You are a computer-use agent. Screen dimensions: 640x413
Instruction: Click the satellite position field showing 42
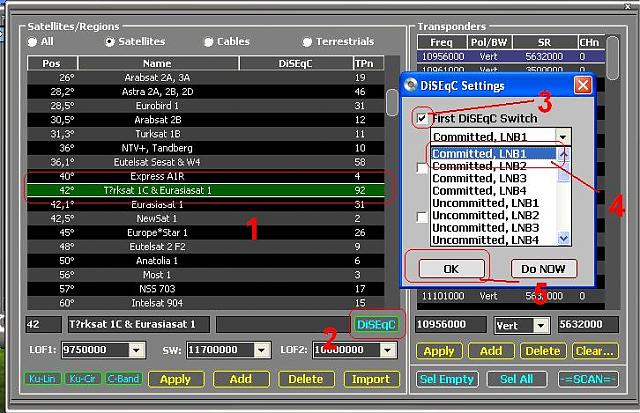43,324
